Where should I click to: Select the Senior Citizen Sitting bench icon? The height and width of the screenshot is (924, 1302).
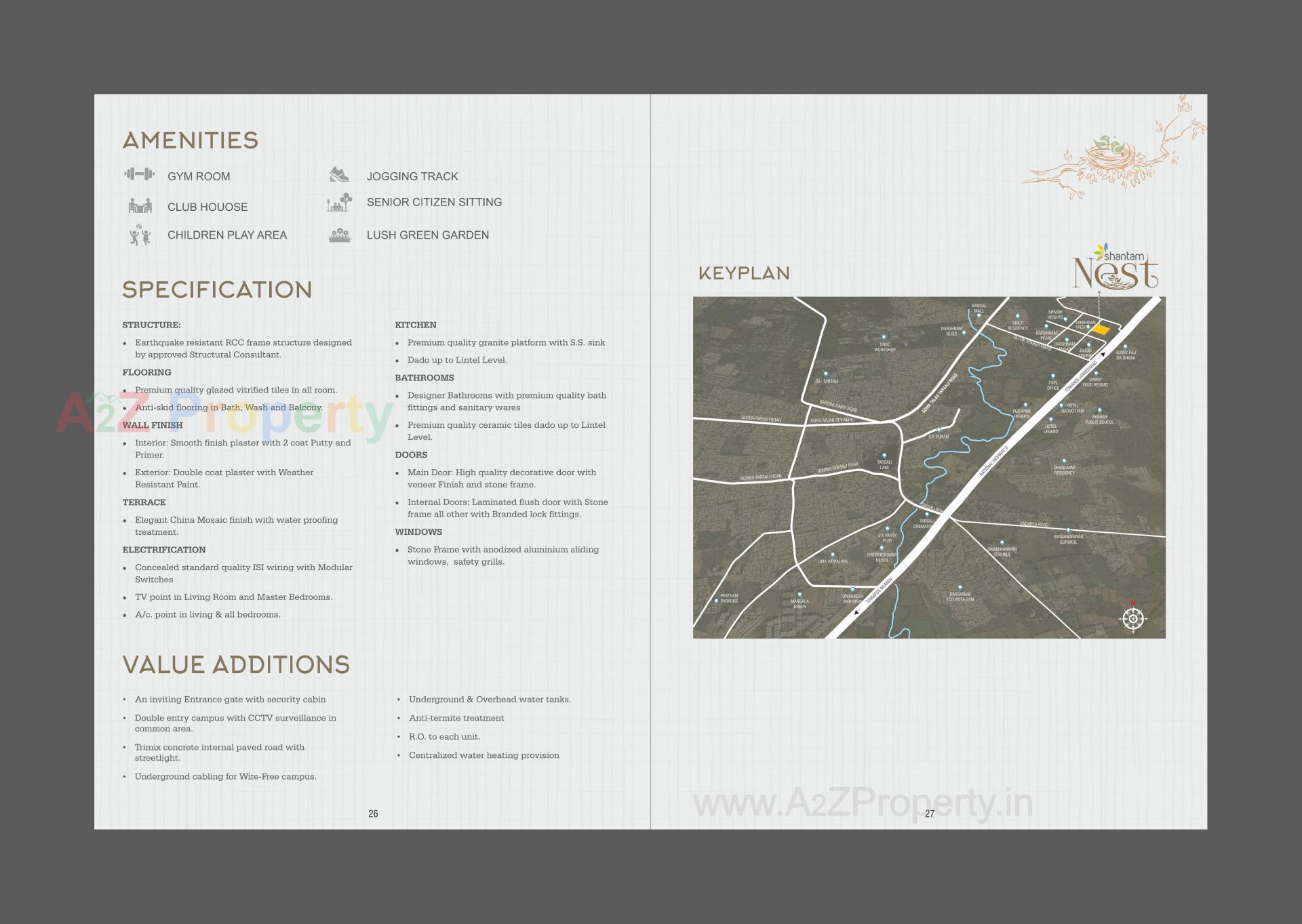340,201
